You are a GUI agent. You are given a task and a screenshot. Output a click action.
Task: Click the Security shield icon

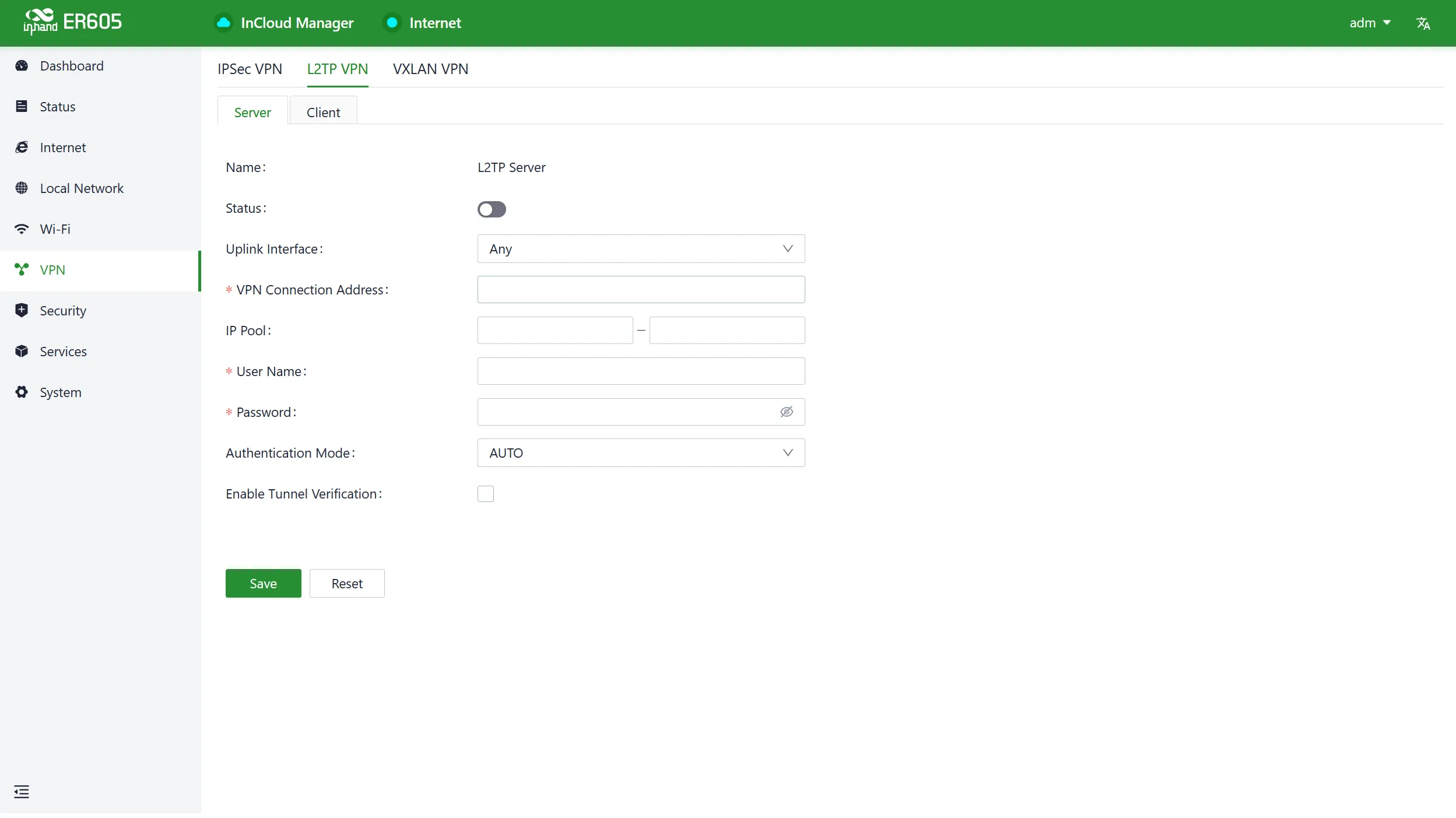22,310
